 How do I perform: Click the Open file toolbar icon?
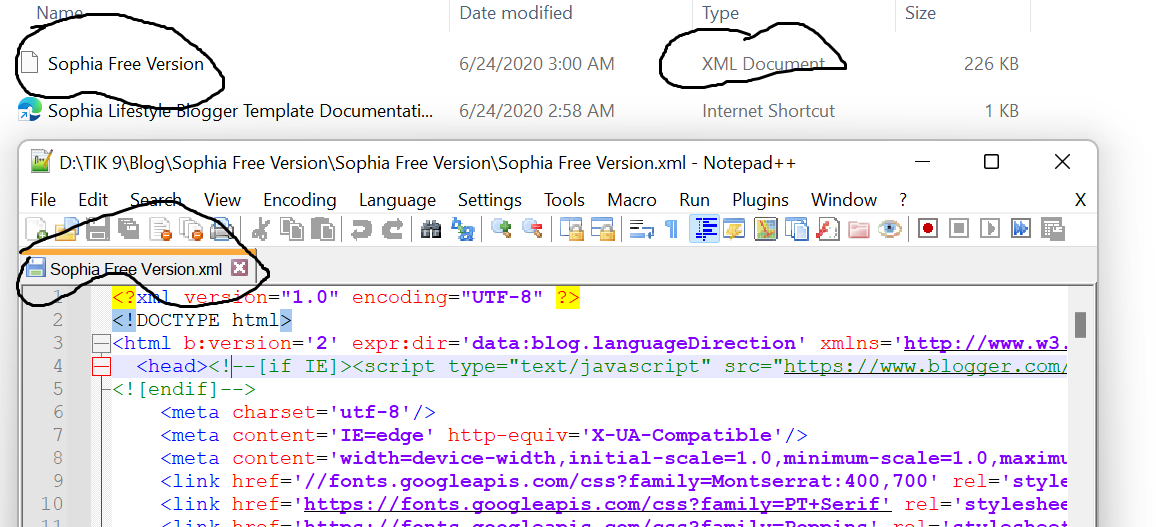point(67,229)
